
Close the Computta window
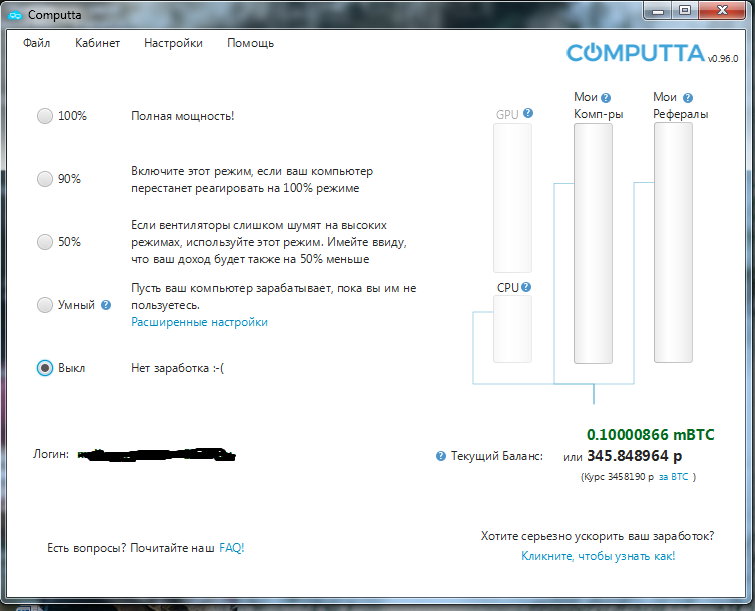click(x=722, y=11)
